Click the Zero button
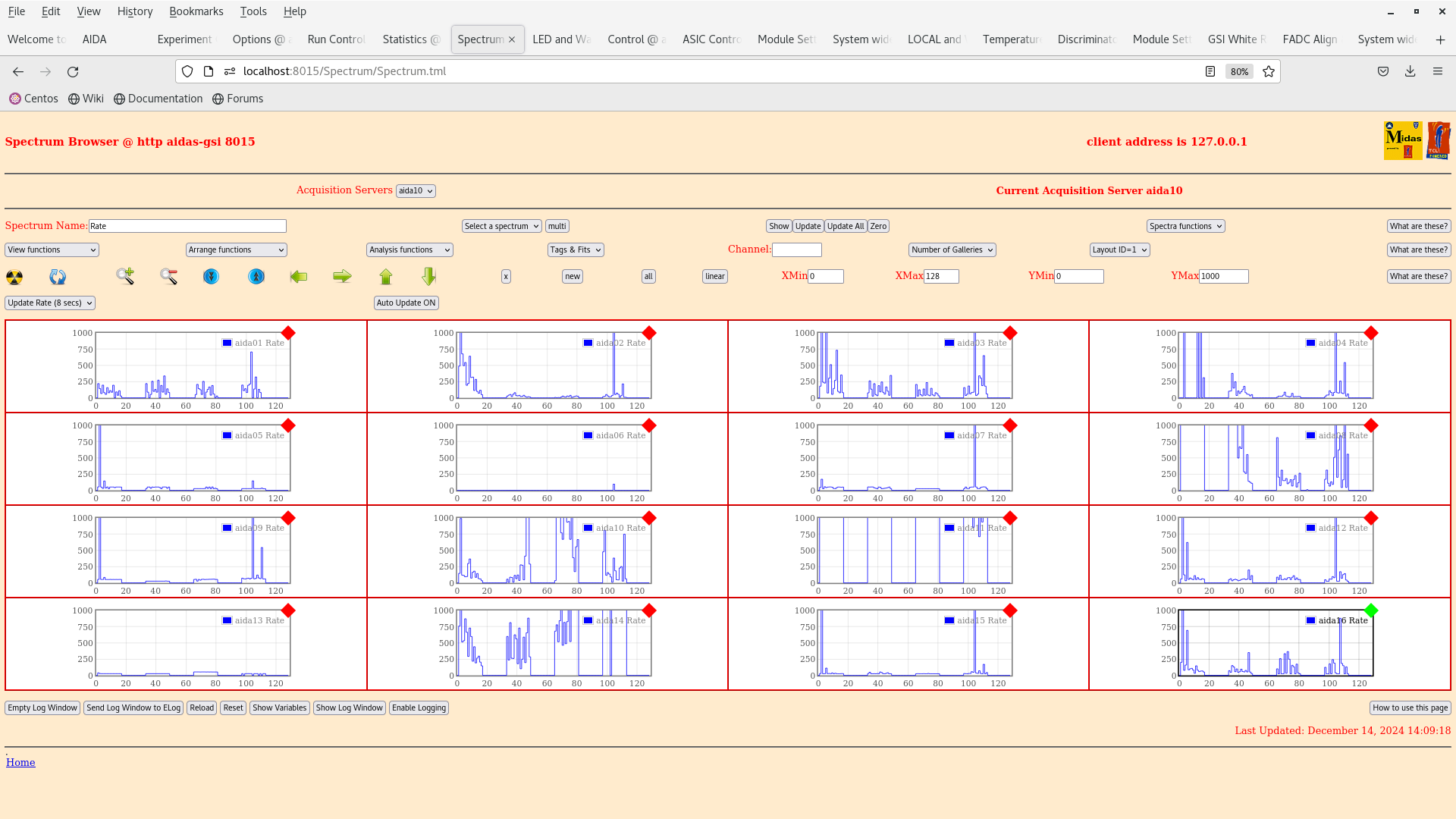Screen dimensions: 1456x819 tap(878, 226)
